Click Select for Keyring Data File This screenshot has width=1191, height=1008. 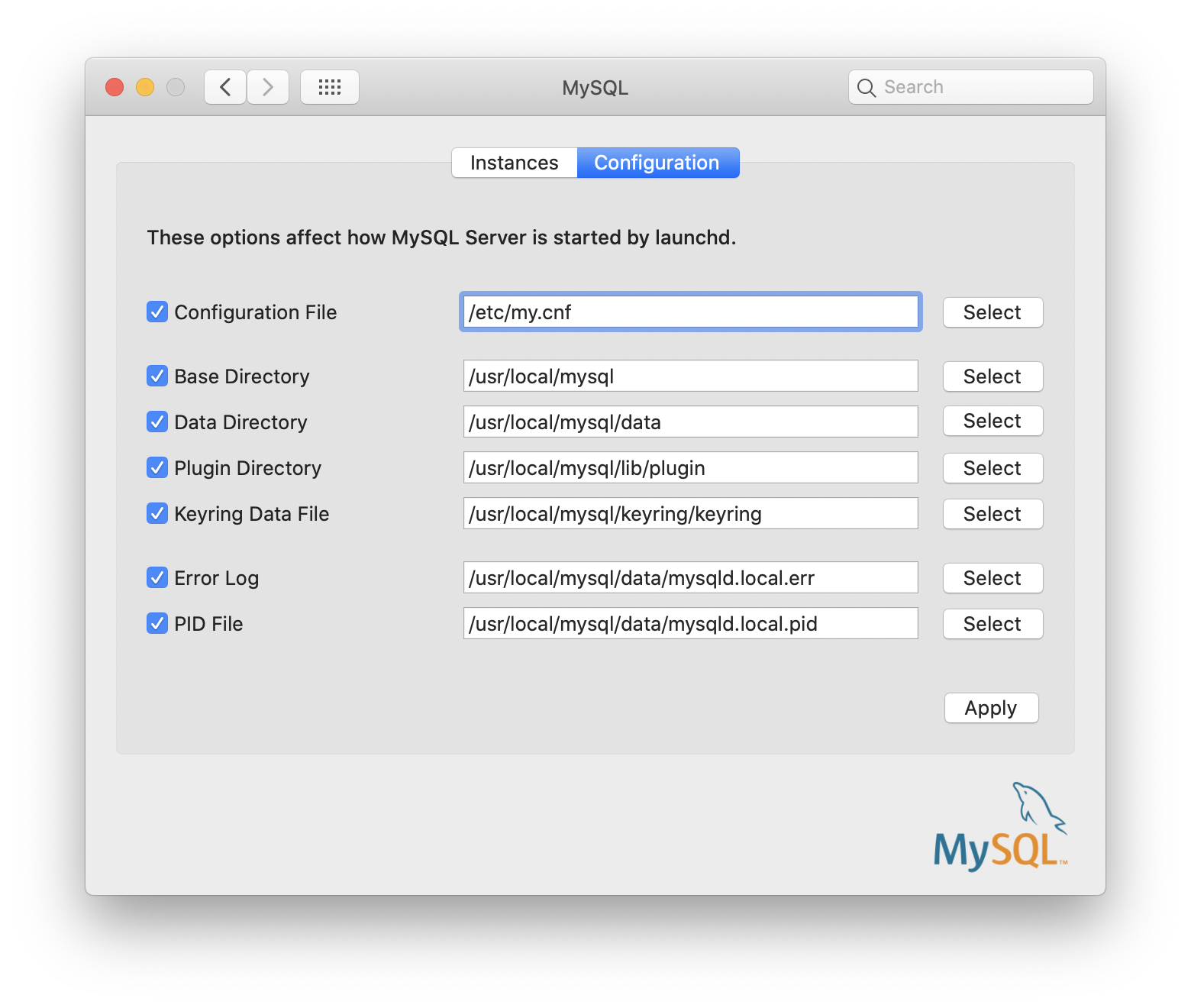tap(992, 514)
